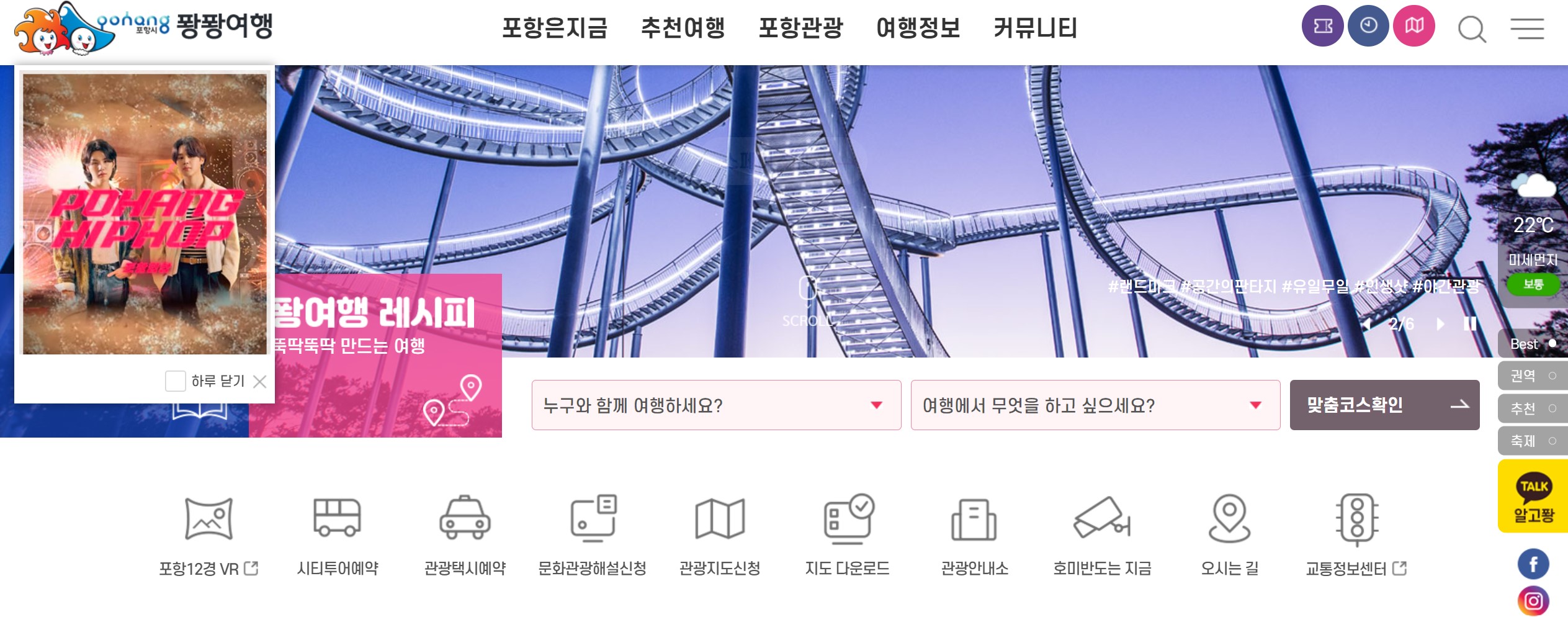Open the 포항관광 menu
Viewport: 1568px width, 617px height.
tap(800, 28)
